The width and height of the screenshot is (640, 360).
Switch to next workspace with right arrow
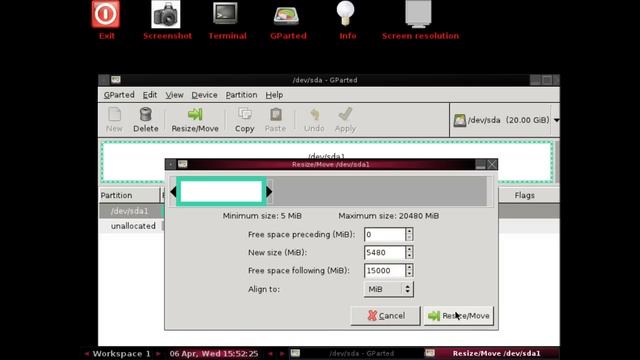158,353
